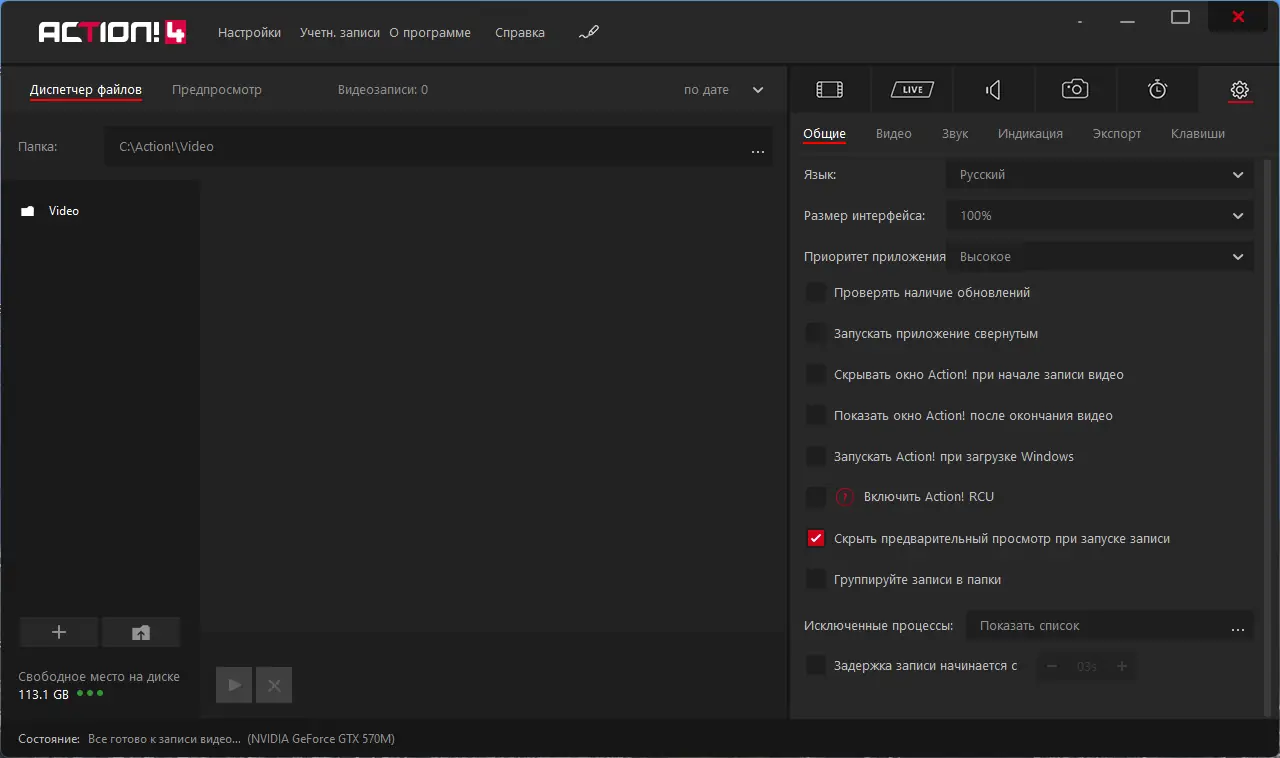1280x758 pixels.
Task: Open the Учетн. записи menu
Action: (x=340, y=33)
